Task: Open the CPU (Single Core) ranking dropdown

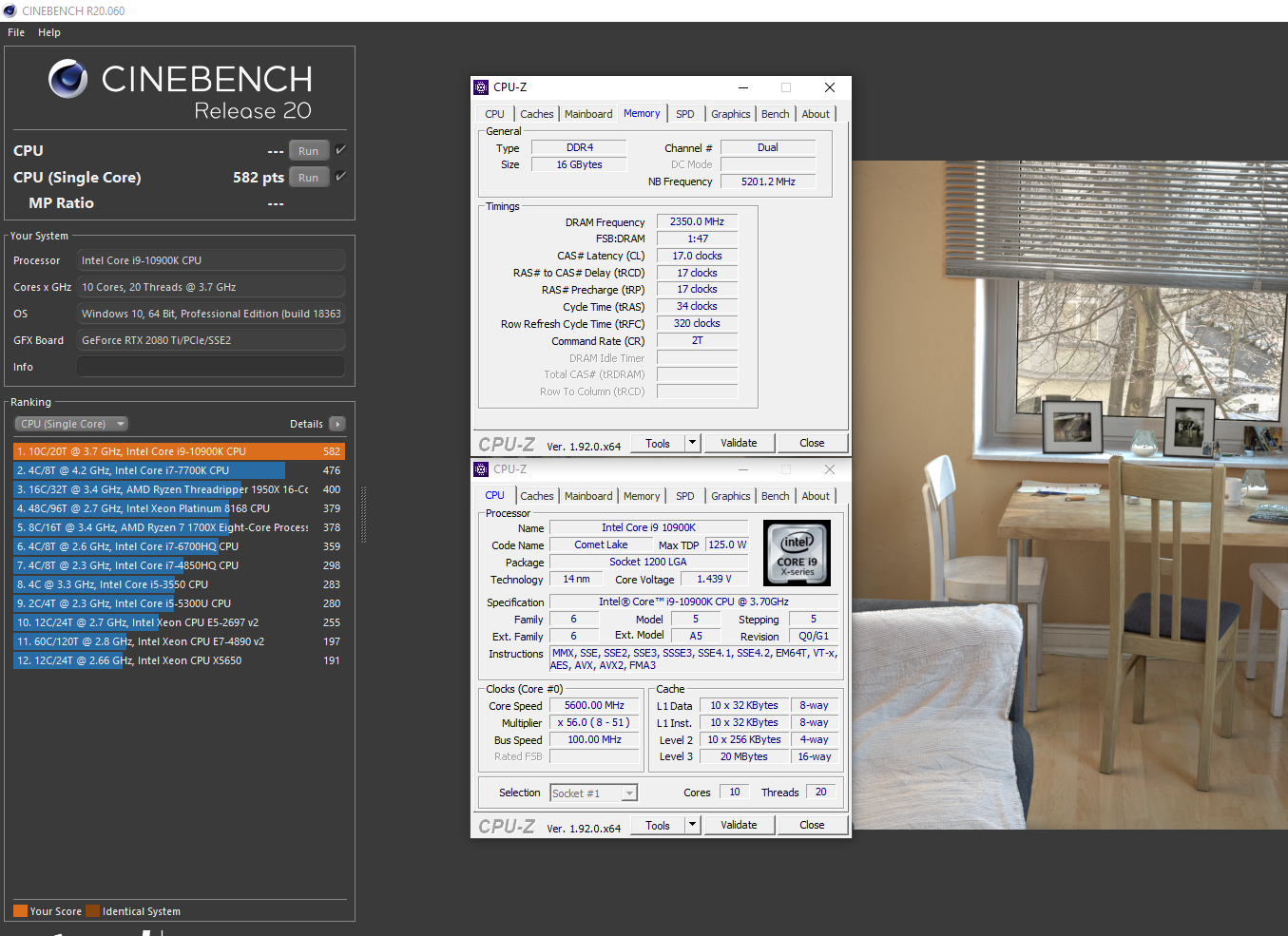Action: click(x=71, y=424)
